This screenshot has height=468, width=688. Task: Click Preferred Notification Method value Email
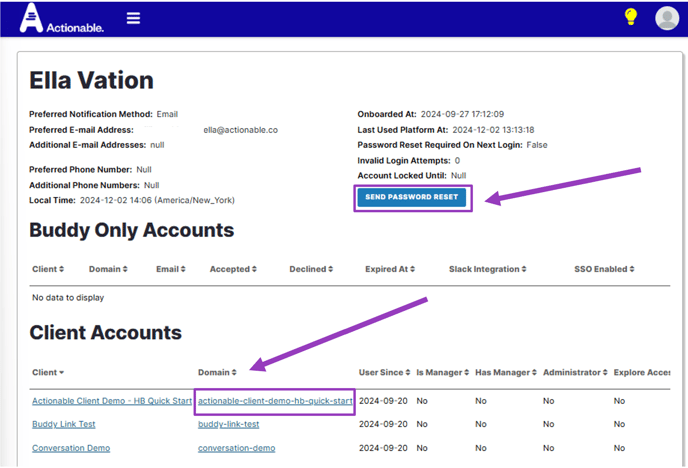167,114
